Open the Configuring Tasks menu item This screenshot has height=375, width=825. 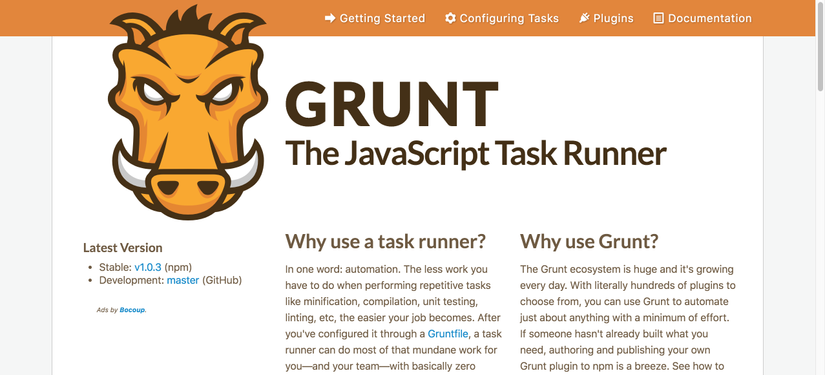click(x=502, y=18)
